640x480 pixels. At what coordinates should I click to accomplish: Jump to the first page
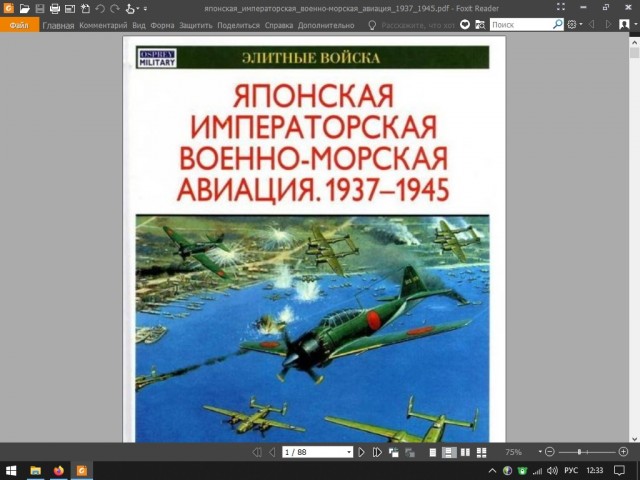point(256,452)
